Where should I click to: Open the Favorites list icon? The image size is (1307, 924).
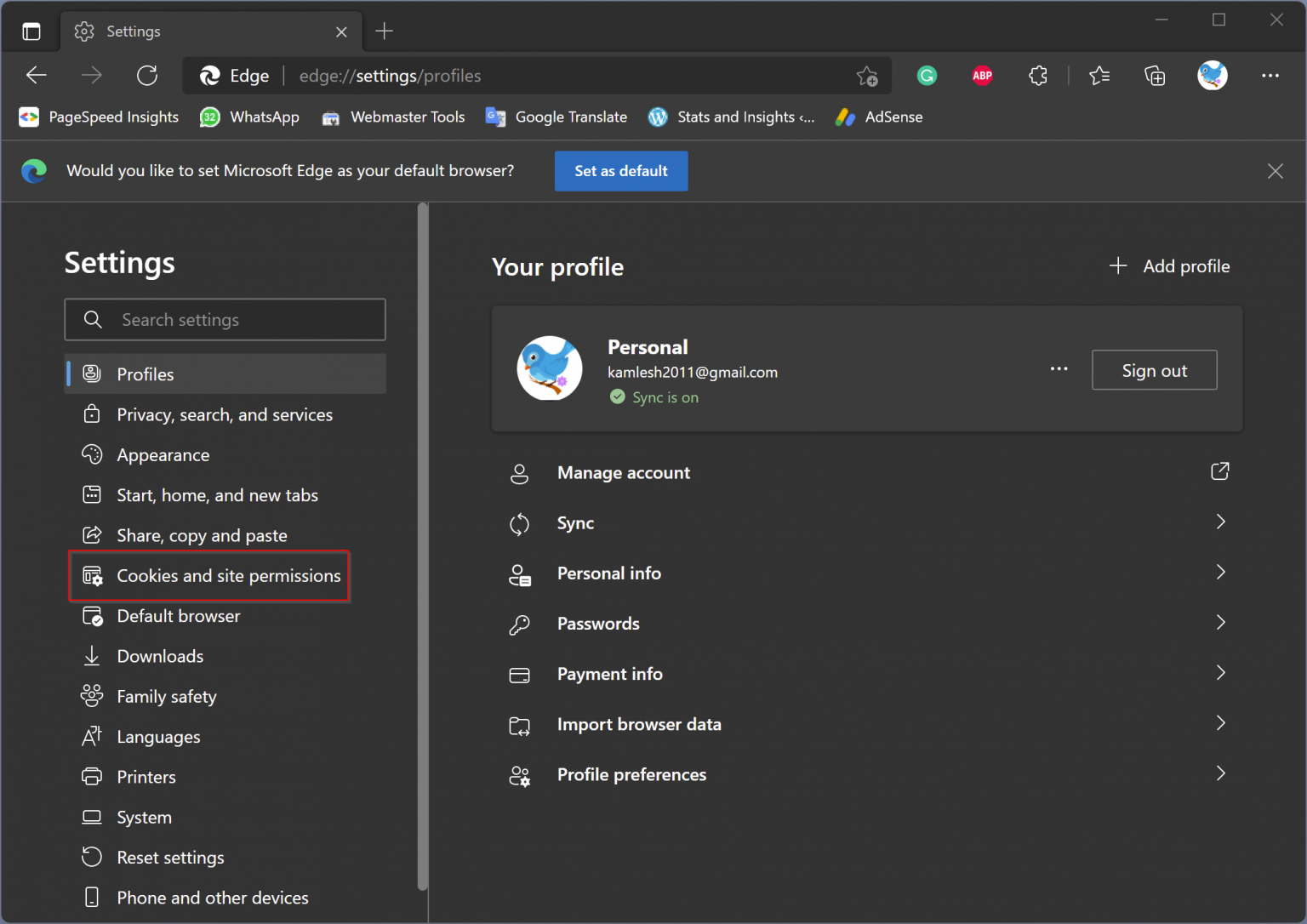[x=1099, y=76]
